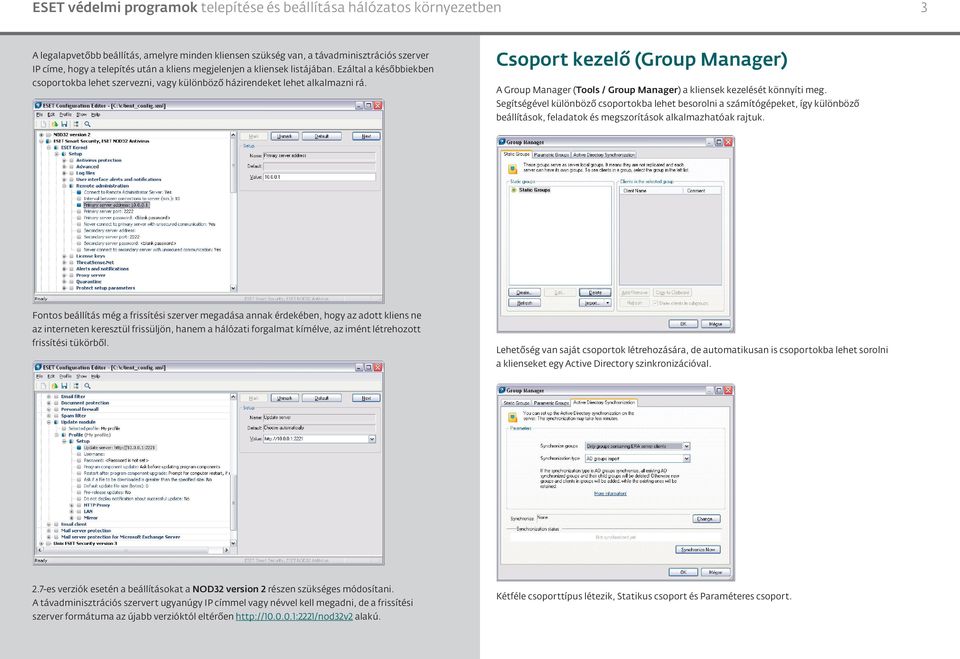Select Static Groups node in upper Group Manager
The height and width of the screenshot is (659, 960).
pos(534,190)
